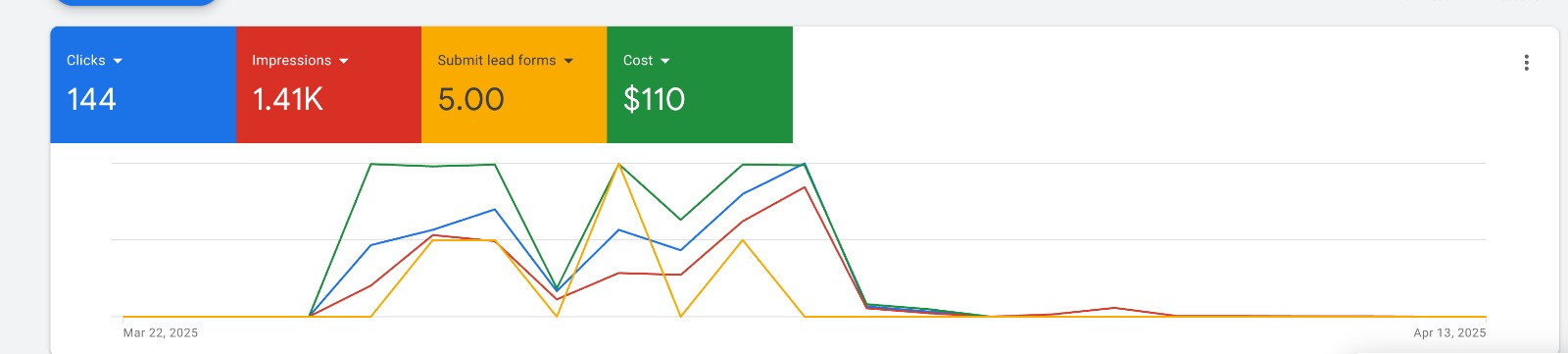Click the 5.00 lead forms value
The image size is (1568, 354).
coord(470,99)
